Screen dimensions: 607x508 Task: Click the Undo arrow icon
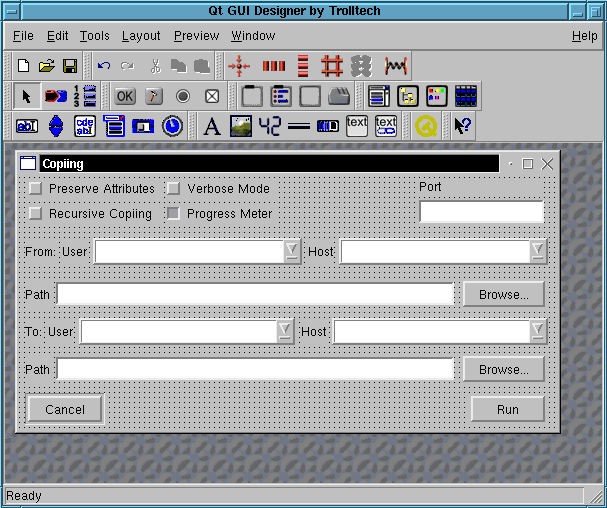click(x=104, y=66)
